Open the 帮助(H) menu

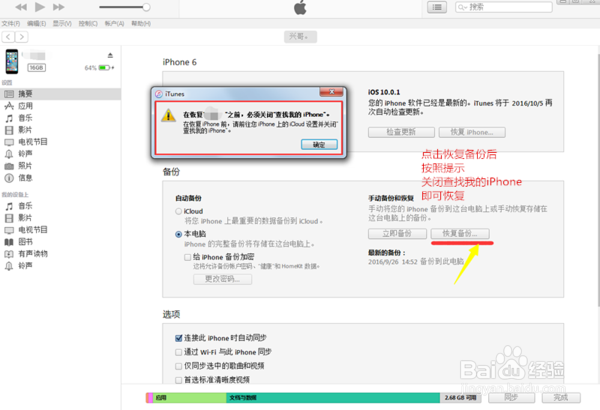(141, 24)
